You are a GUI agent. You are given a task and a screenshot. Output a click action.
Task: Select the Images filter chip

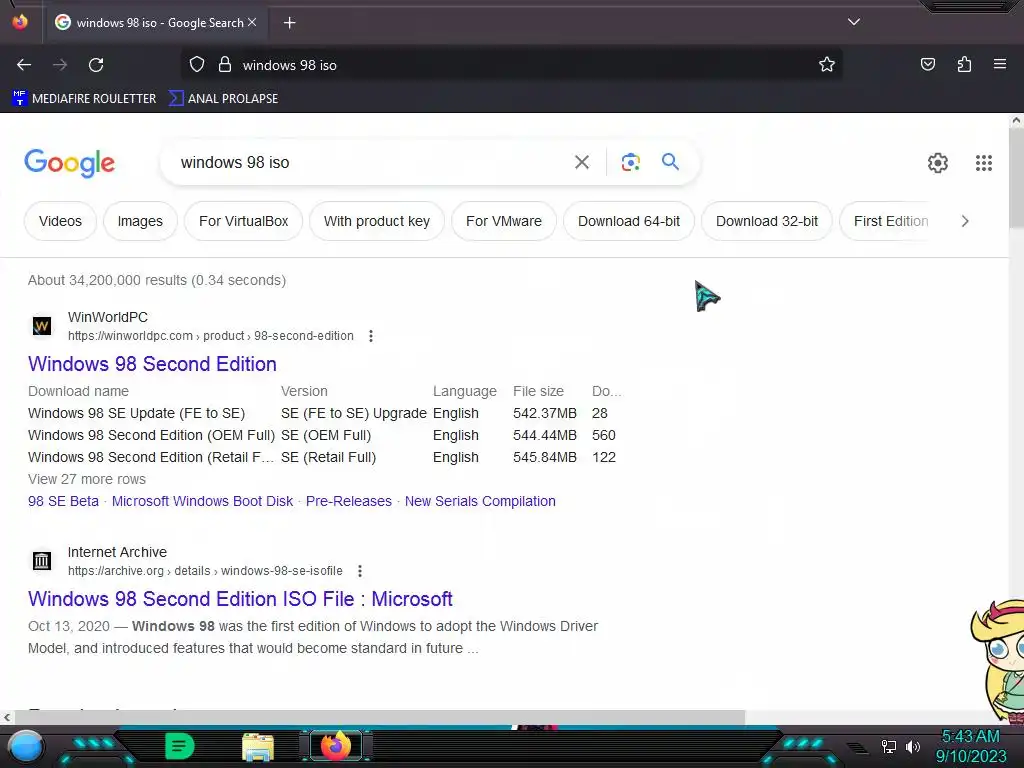140,221
